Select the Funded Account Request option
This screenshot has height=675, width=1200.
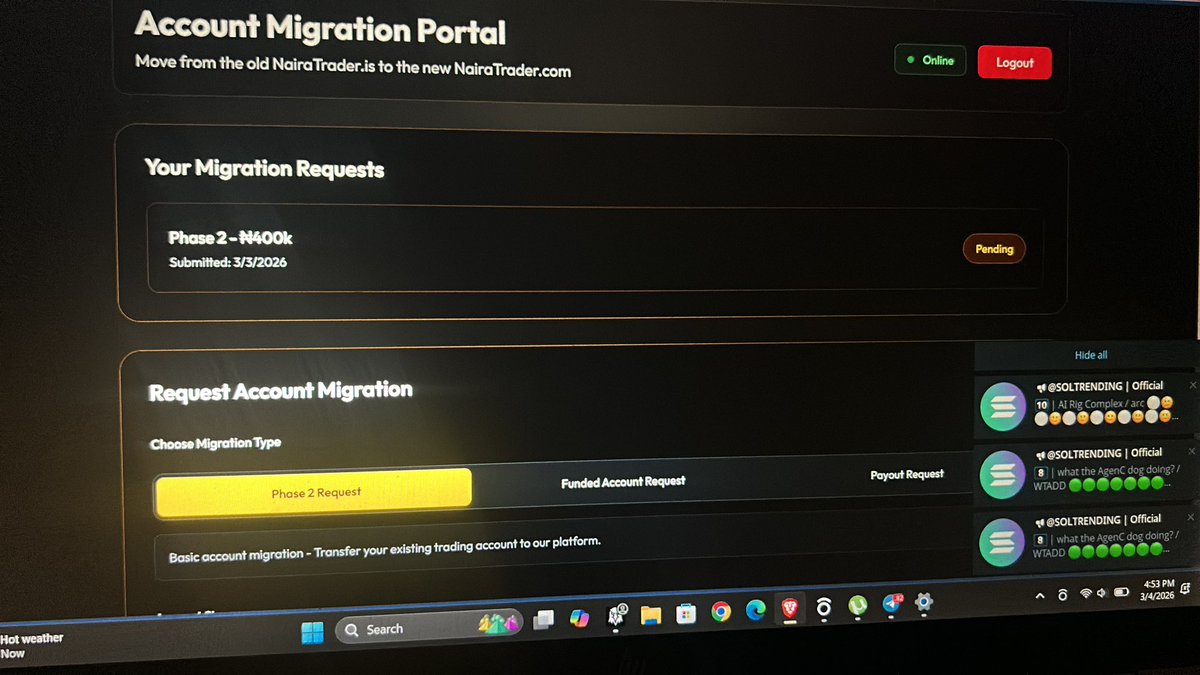(623, 482)
